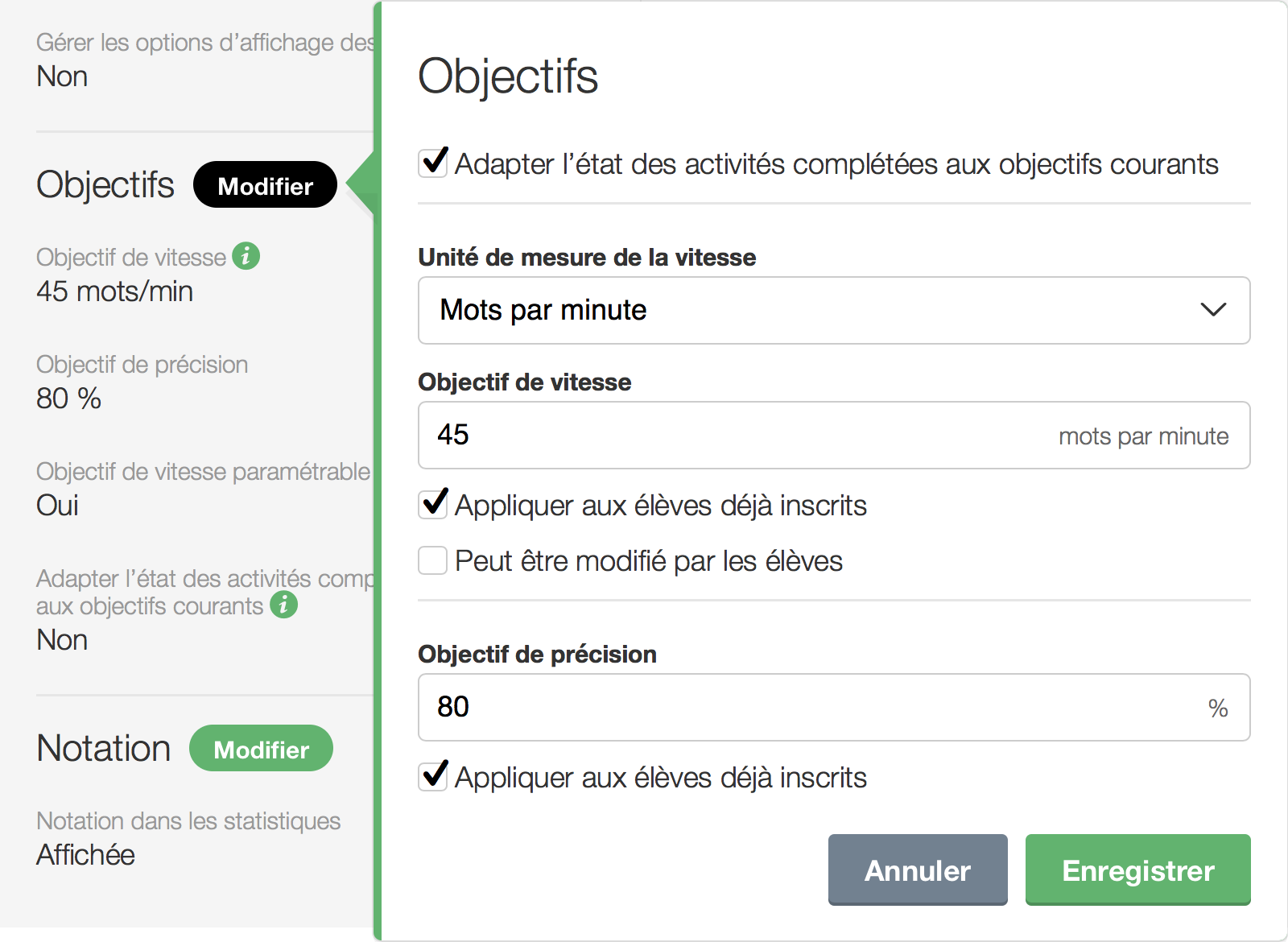Click the 45 mots/min value in the sidebar
The image size is (1288, 942).
[x=114, y=291]
